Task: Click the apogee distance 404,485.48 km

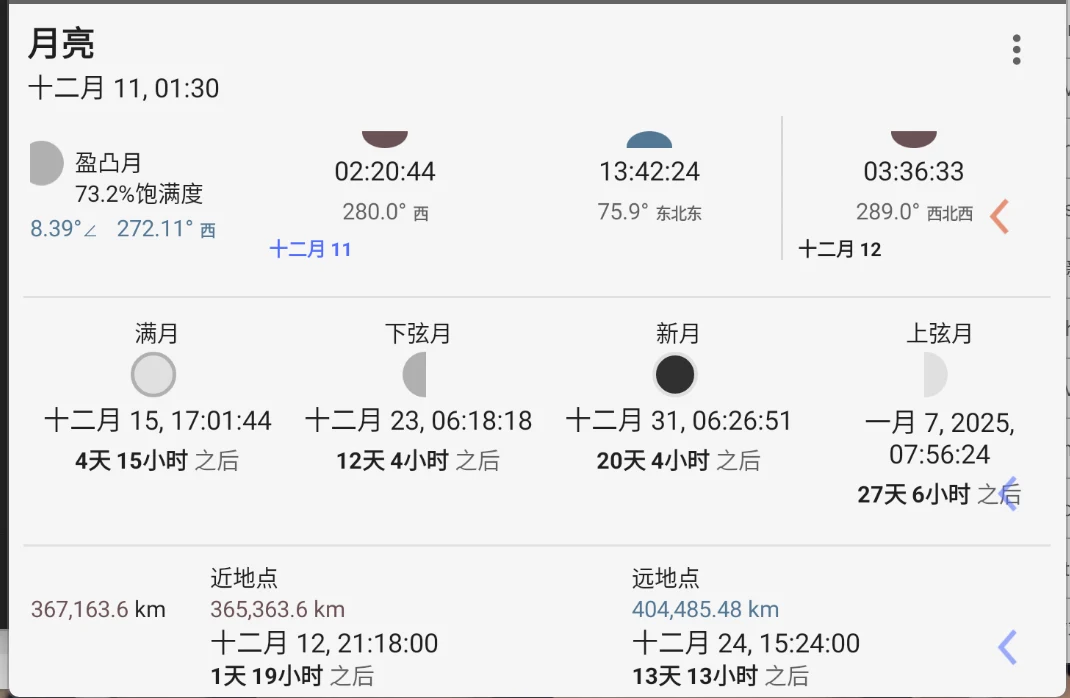Action: [705, 609]
